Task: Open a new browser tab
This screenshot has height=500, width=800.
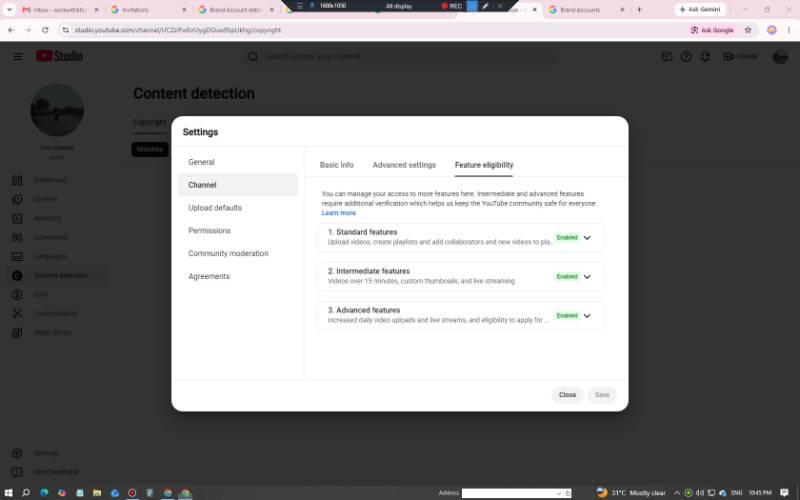Action: pyautogui.click(x=639, y=10)
